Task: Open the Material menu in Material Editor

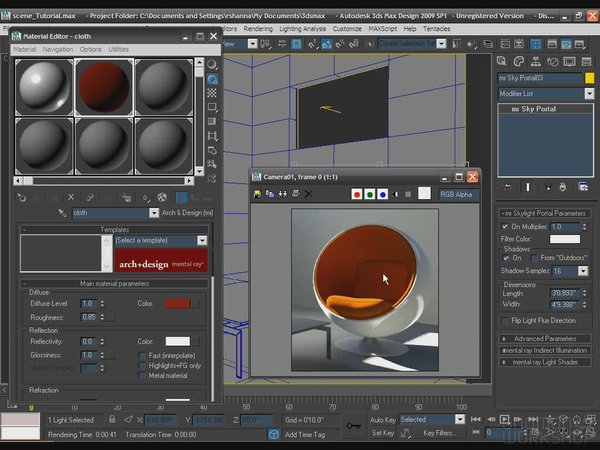Action: pos(24,49)
